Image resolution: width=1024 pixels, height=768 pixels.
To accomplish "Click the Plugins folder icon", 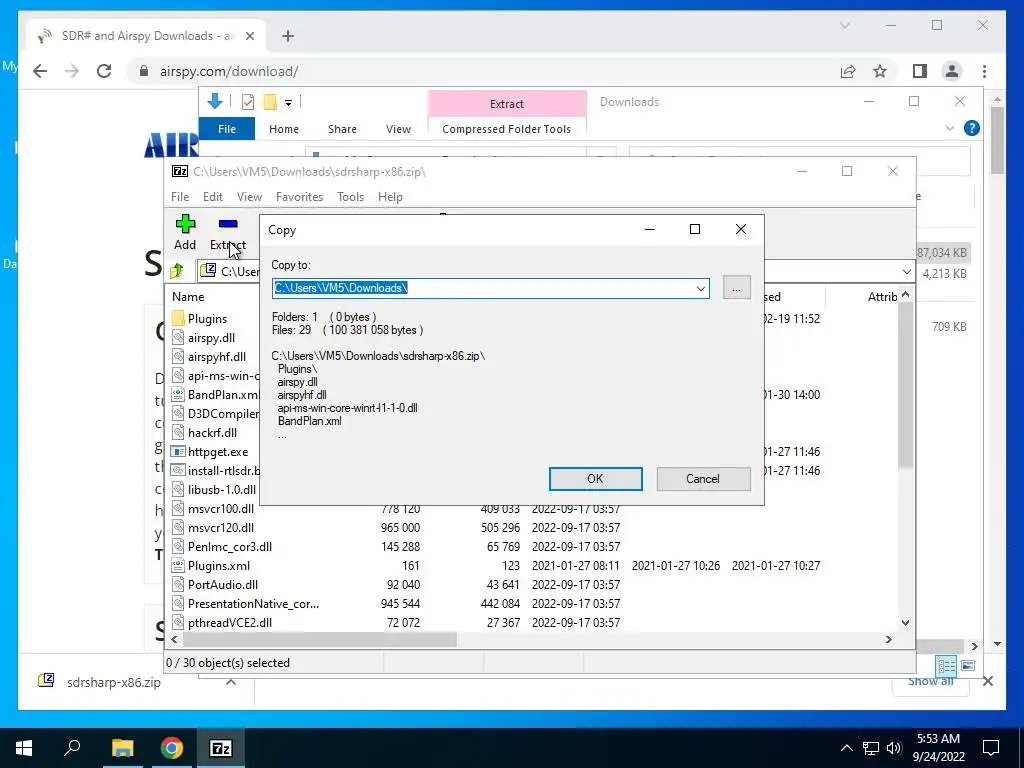I will [x=178, y=318].
